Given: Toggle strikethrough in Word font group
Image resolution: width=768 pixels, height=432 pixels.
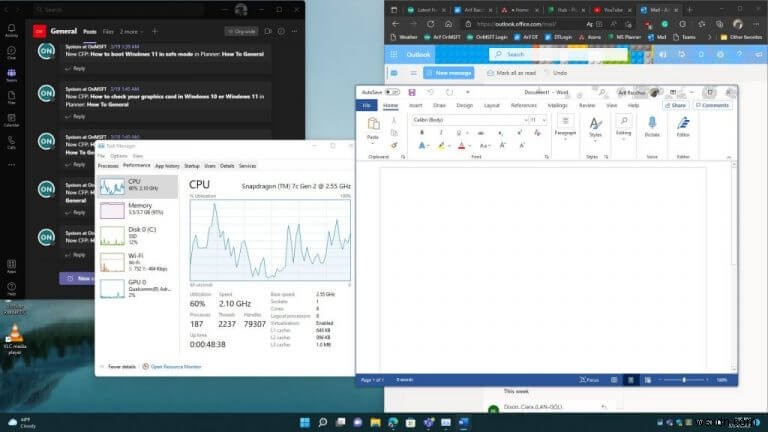Looking at the screenshot, I should [480, 133].
